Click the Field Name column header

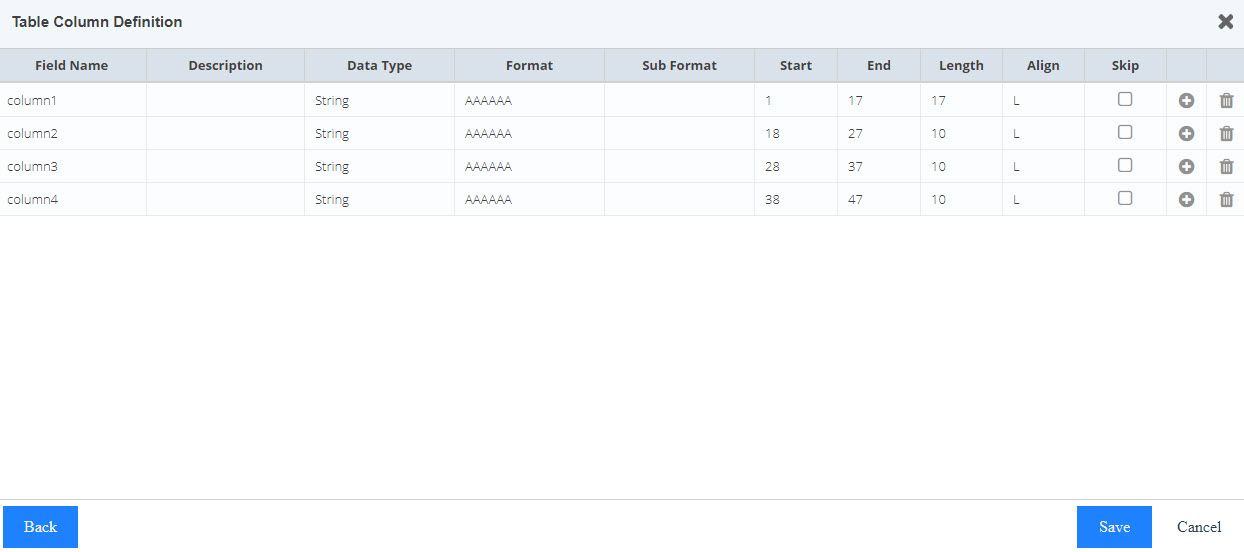point(72,65)
